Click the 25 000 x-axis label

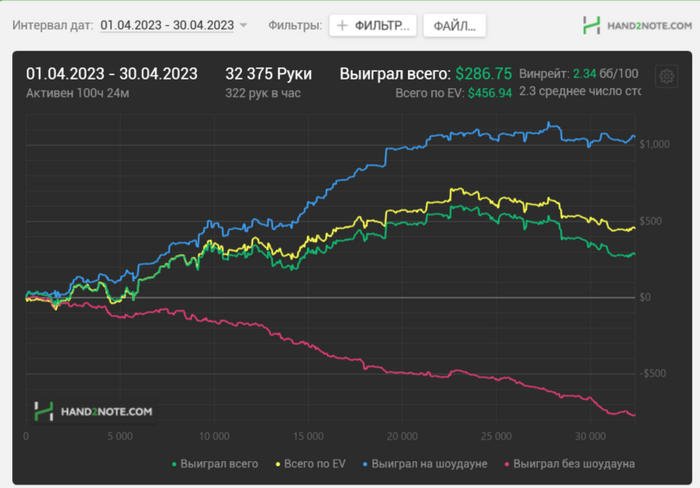[x=496, y=436]
